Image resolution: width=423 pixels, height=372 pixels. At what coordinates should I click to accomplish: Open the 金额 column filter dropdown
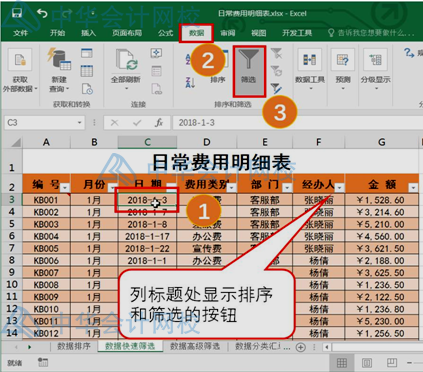point(413,188)
